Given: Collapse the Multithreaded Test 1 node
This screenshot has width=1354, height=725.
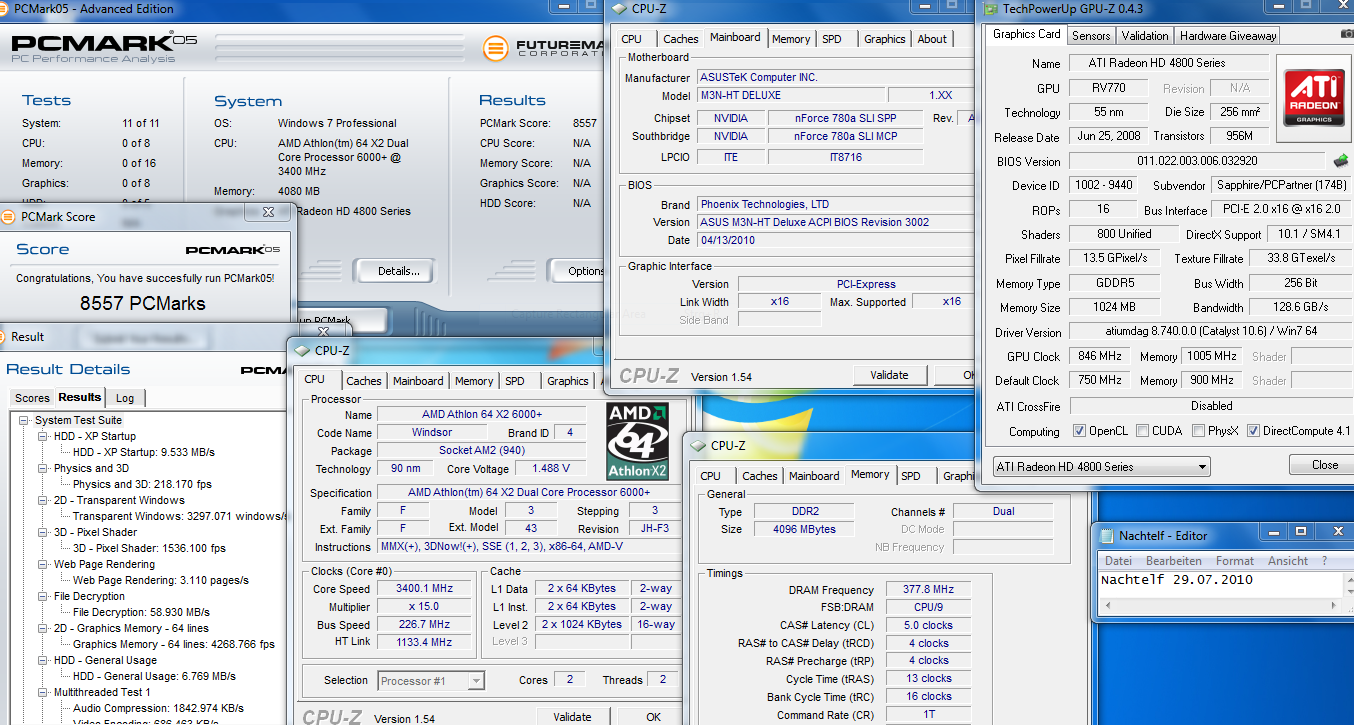Looking at the screenshot, I should (x=43, y=693).
